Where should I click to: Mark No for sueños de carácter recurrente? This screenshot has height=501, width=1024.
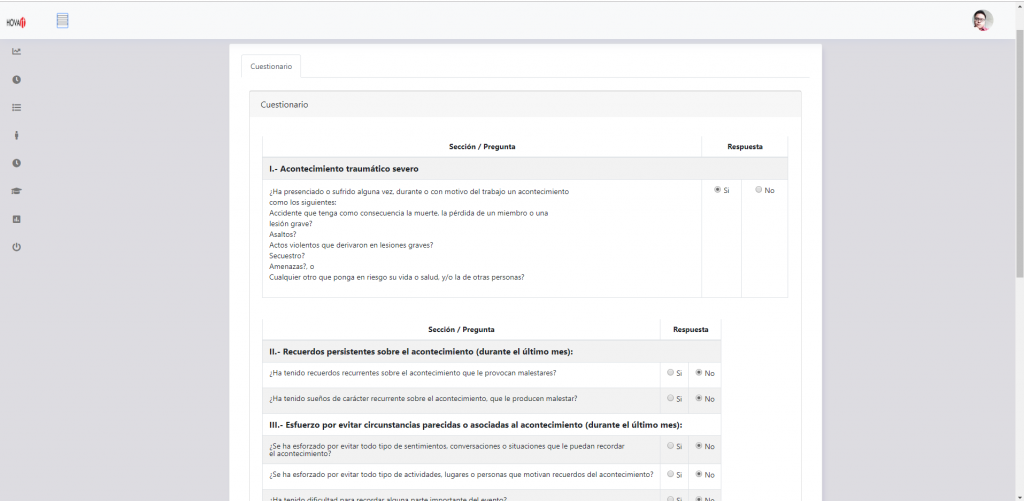(x=699, y=398)
